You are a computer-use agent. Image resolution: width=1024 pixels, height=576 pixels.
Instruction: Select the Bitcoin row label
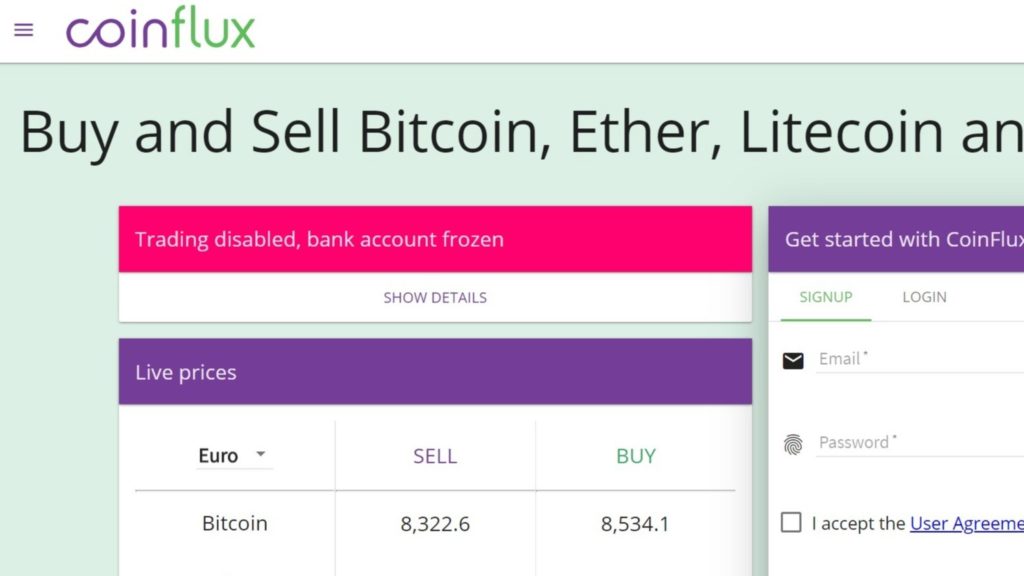point(234,523)
